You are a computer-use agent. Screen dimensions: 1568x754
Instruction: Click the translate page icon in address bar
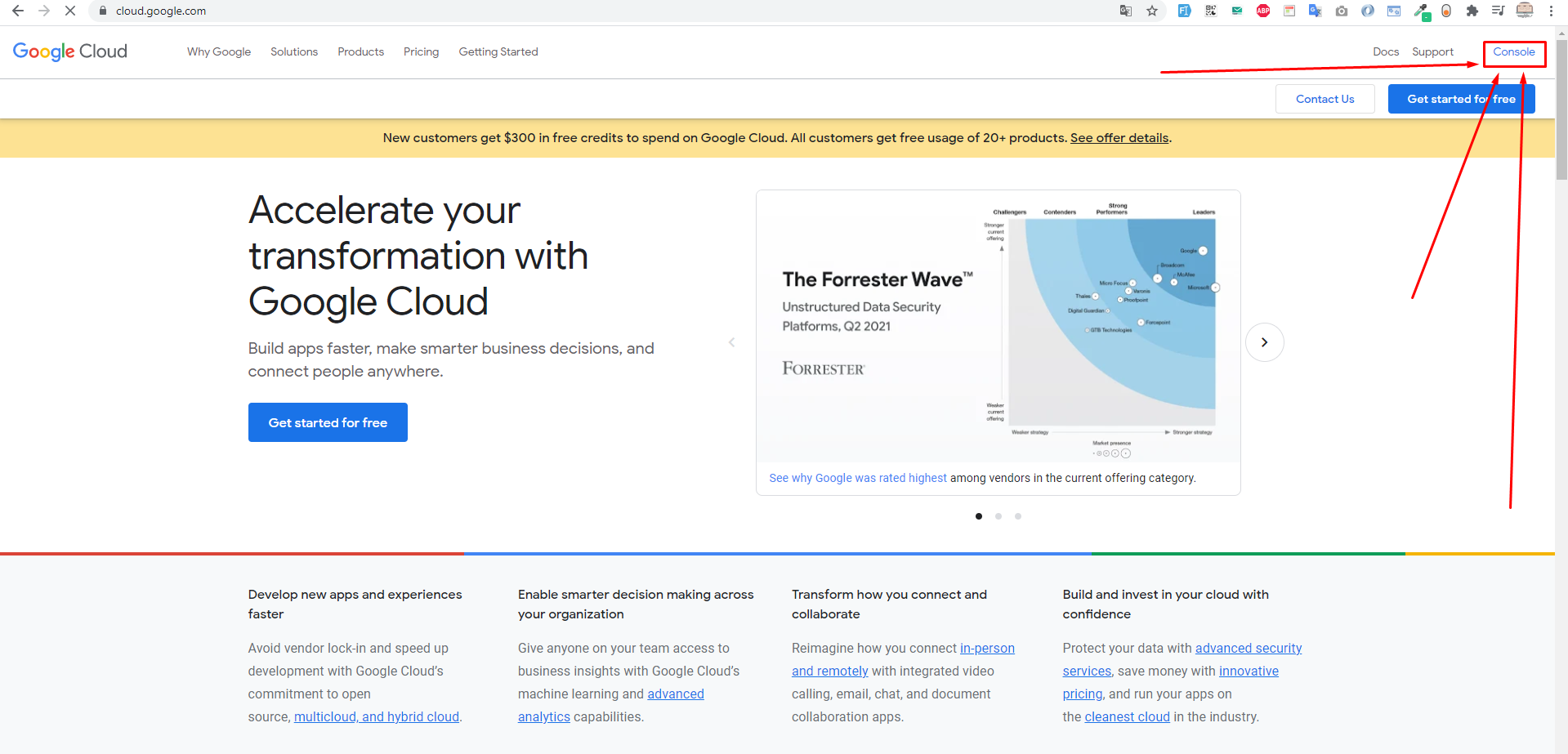(x=1126, y=11)
